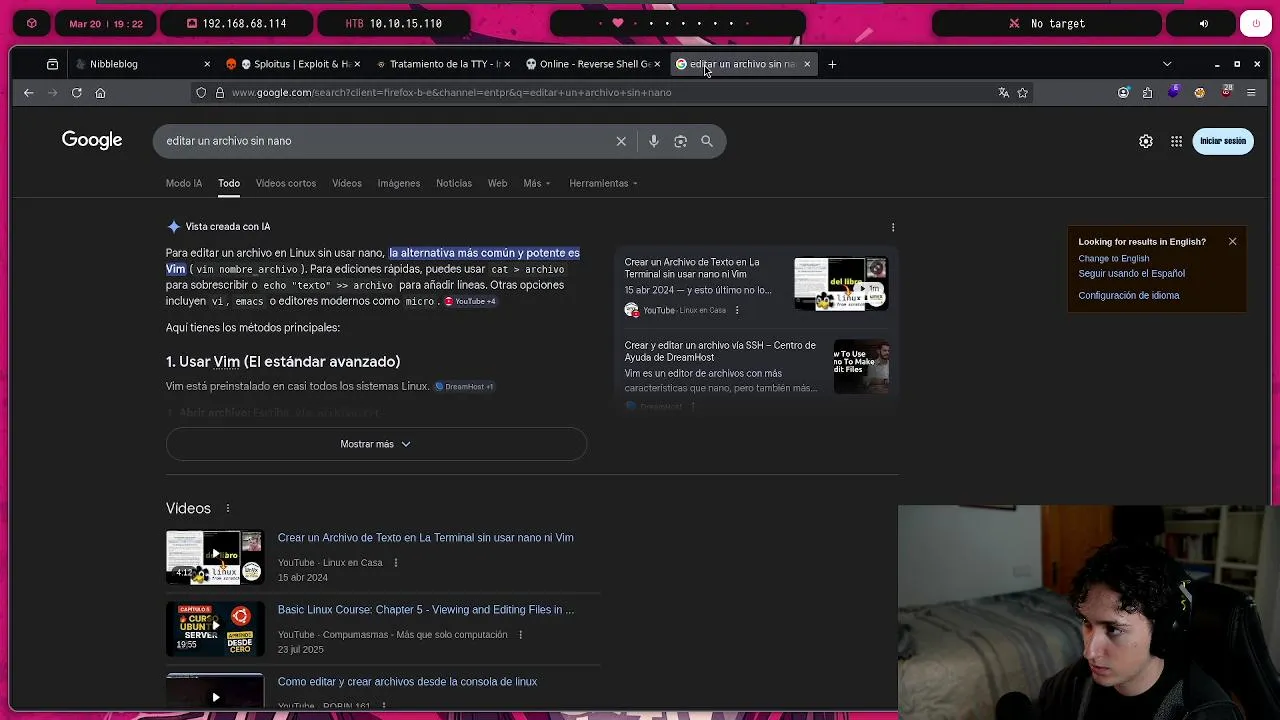
Task: Open 'Como editar y crear archivos desde la consola' link
Action: coord(407,682)
